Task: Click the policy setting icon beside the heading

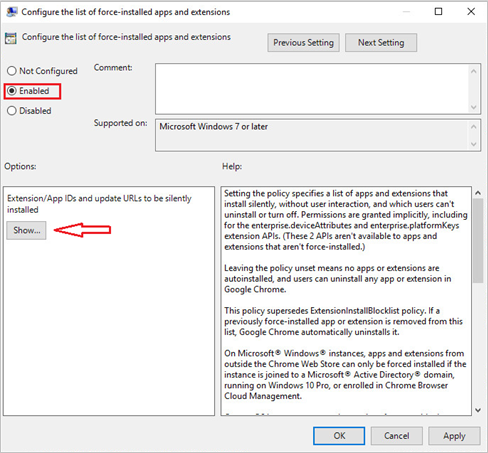Action: [x=11, y=38]
